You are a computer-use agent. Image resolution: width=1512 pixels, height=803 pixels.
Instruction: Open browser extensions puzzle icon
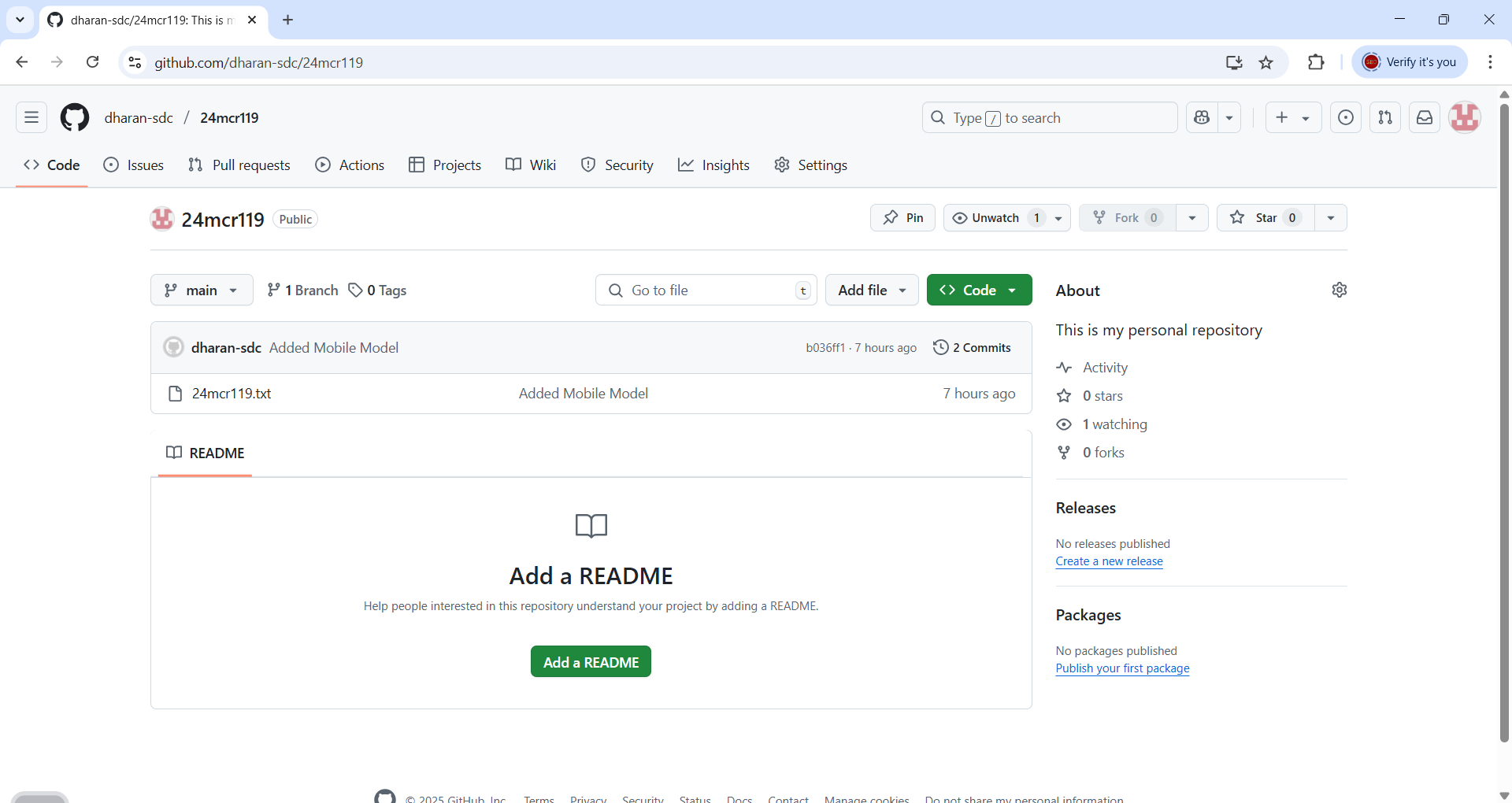1316,62
